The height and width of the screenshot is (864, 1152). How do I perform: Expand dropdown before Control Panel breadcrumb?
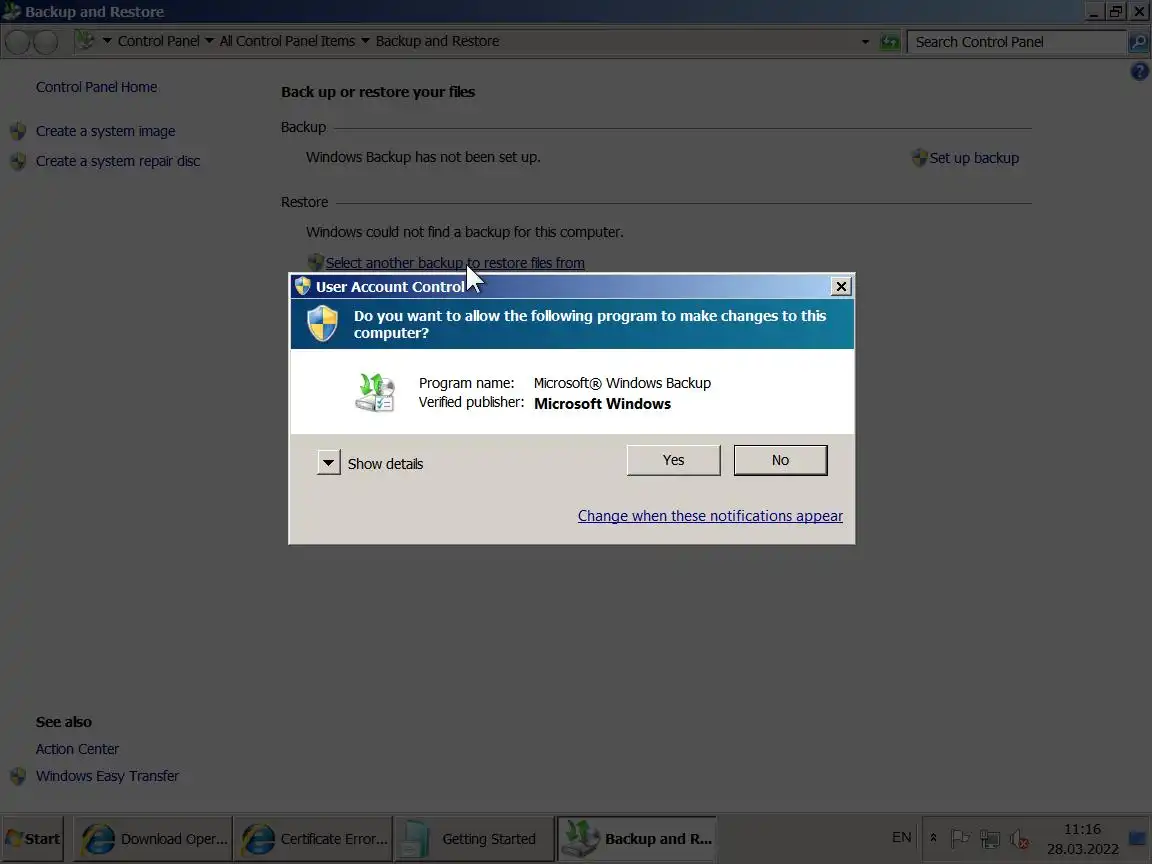pyautogui.click(x=107, y=41)
